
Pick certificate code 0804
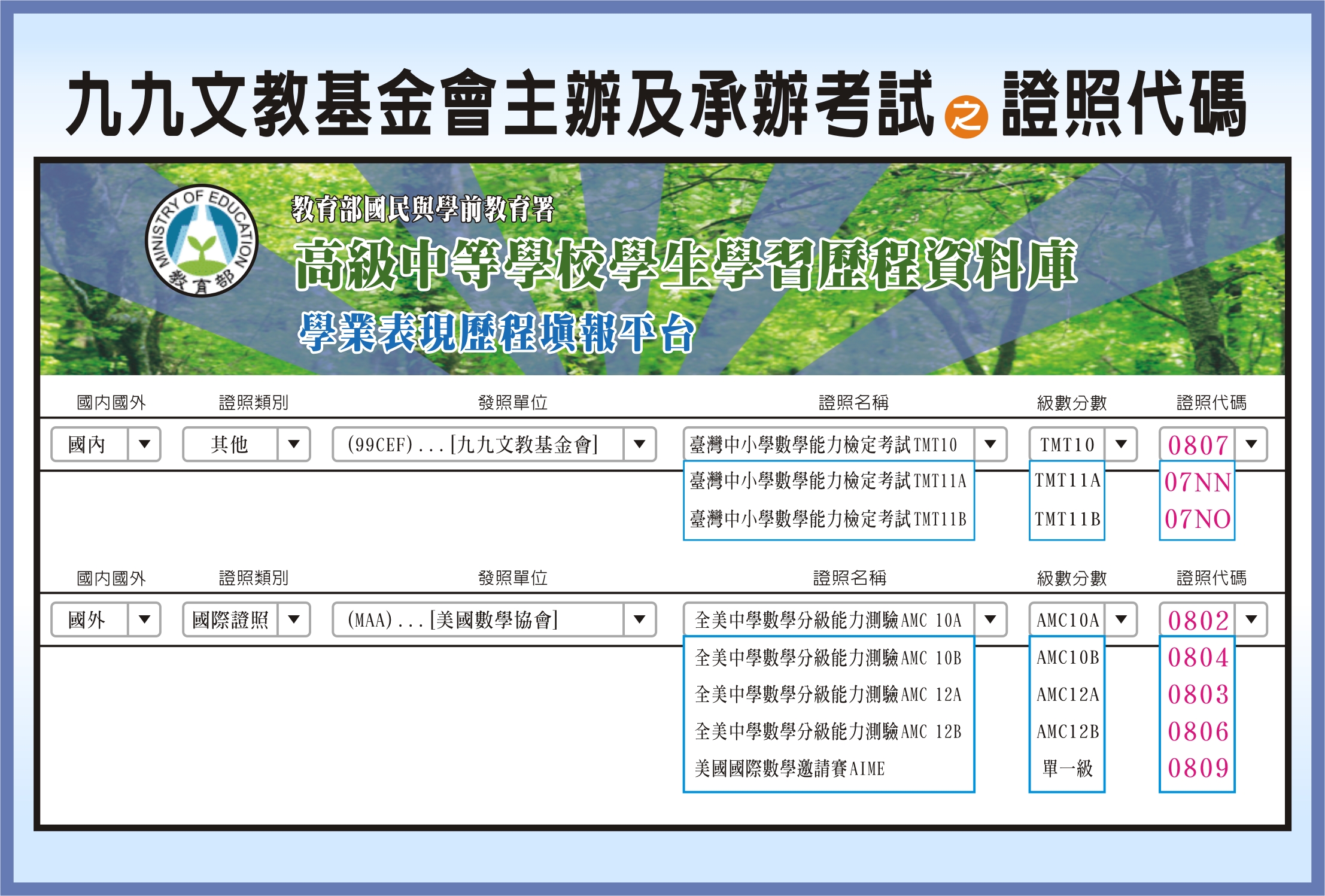1198,658
